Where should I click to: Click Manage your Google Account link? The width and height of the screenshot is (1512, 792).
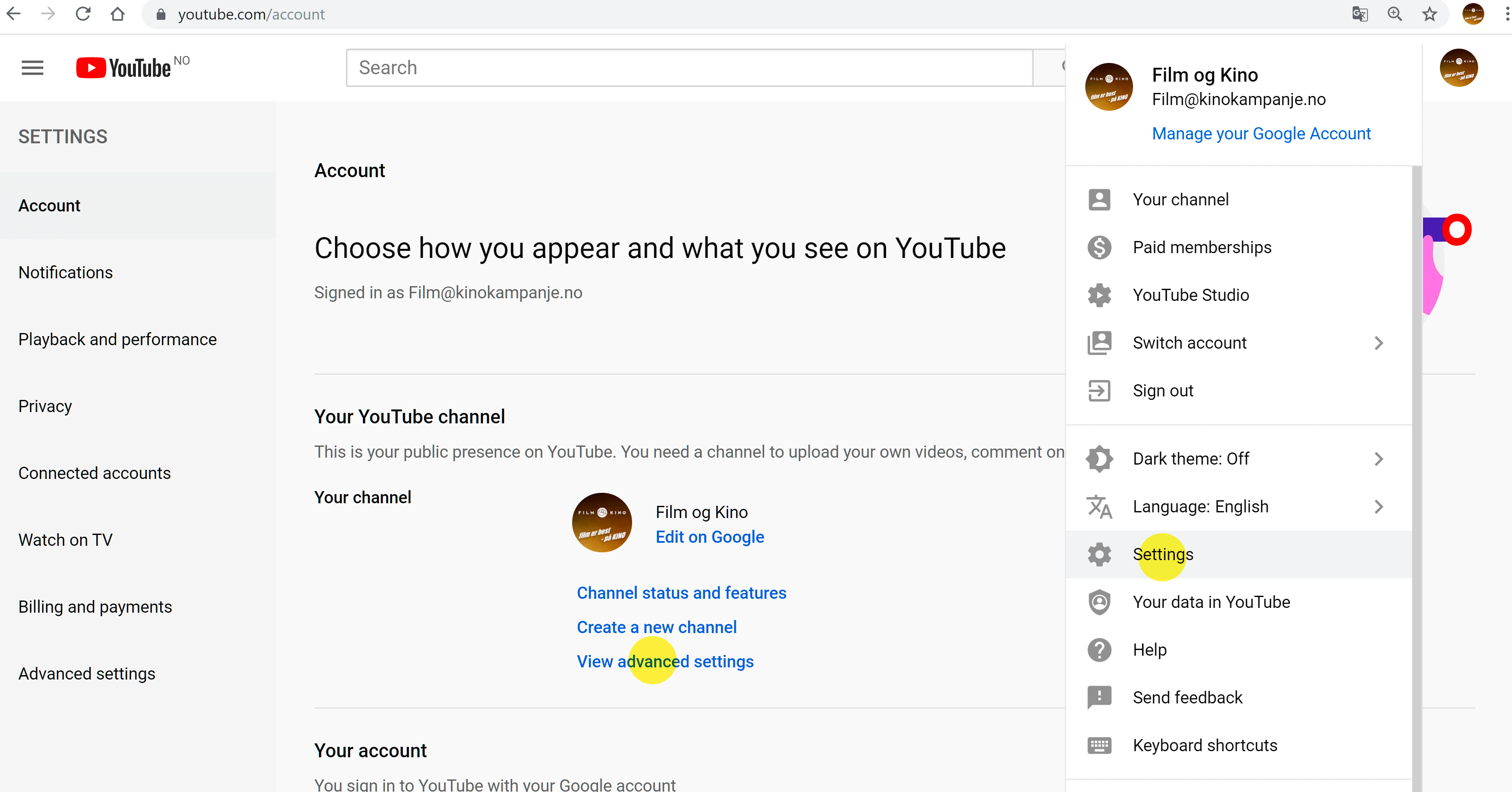click(1262, 134)
